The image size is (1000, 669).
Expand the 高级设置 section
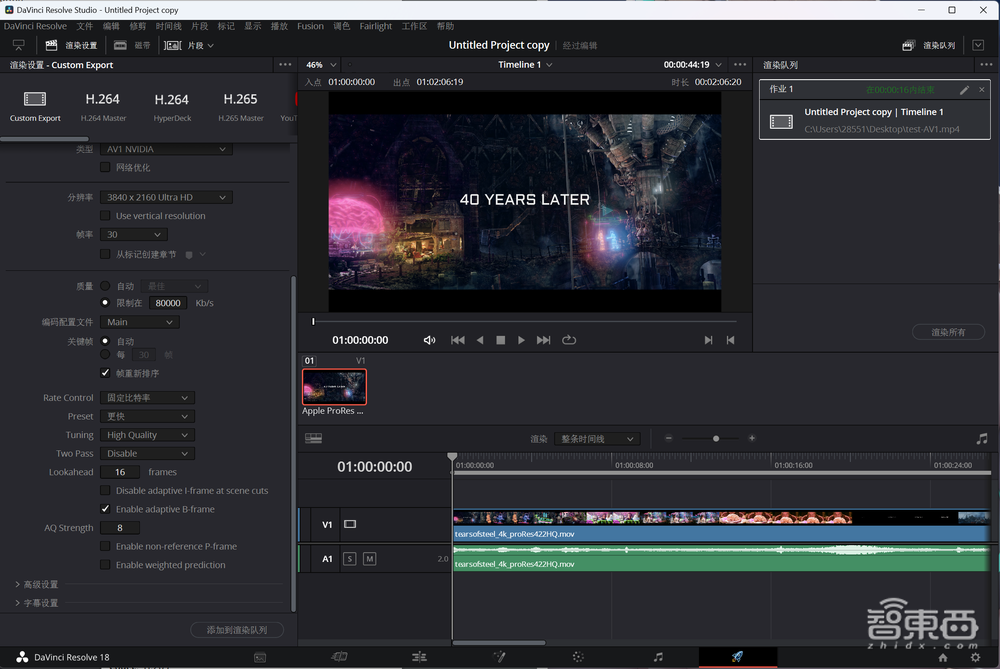(x=37, y=584)
